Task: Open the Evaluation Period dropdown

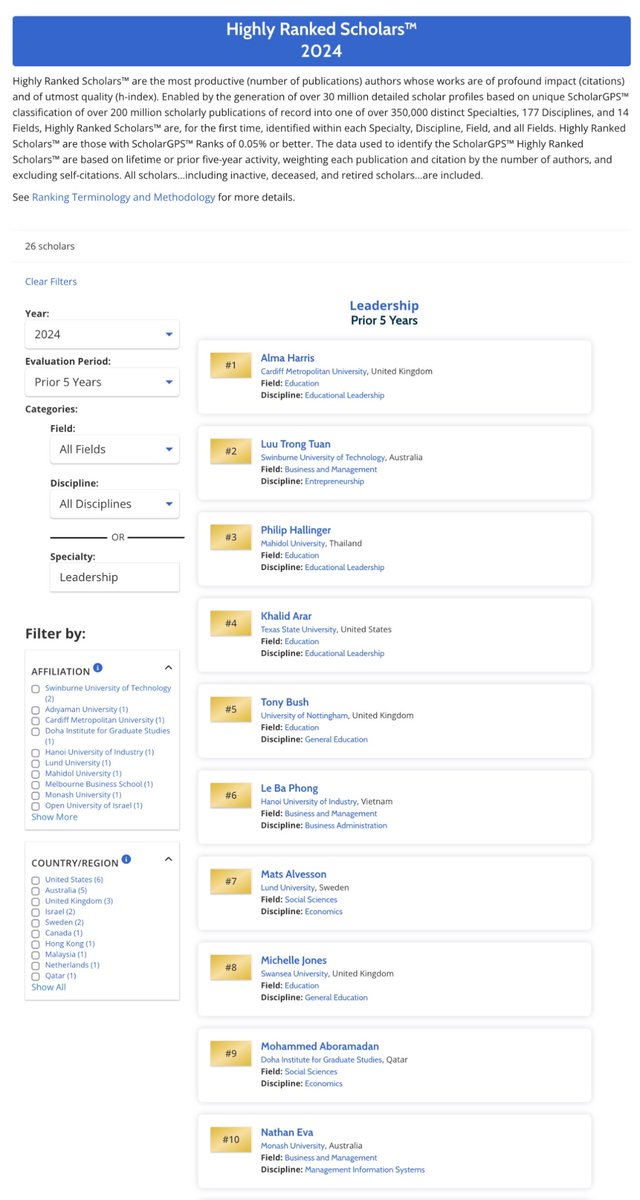Action: click(102, 382)
